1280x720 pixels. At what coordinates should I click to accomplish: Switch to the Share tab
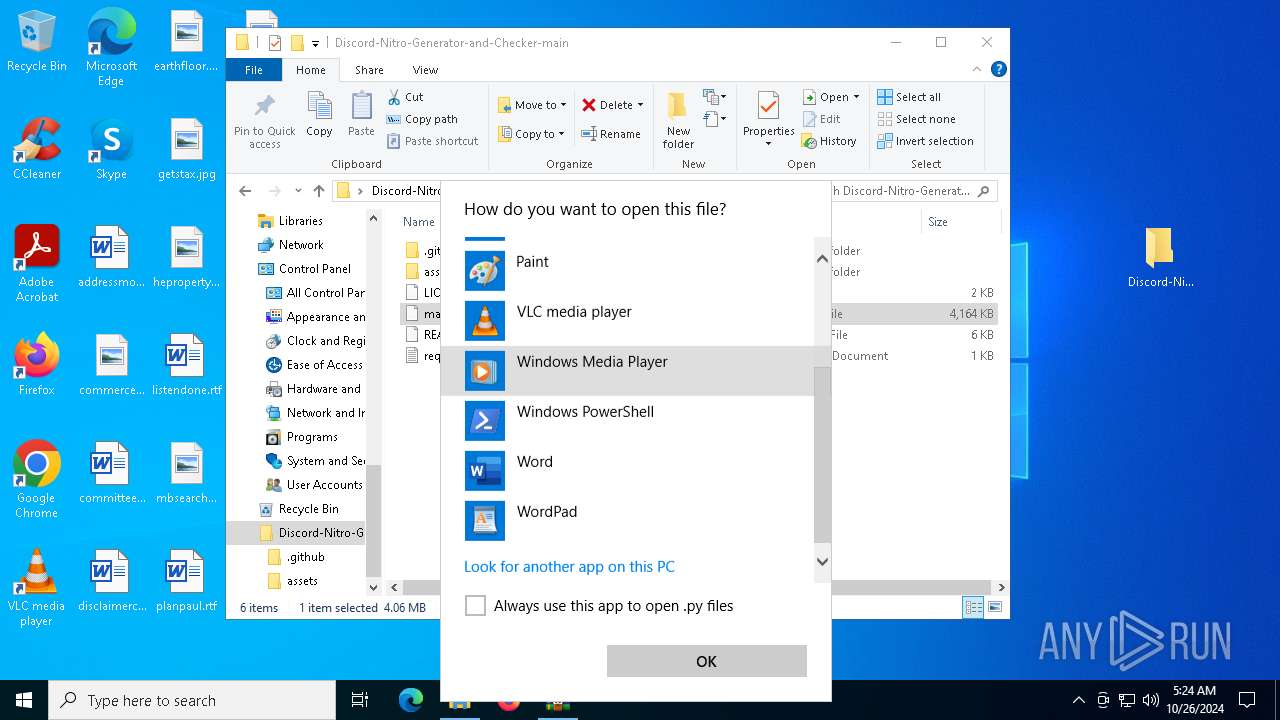pos(369,70)
